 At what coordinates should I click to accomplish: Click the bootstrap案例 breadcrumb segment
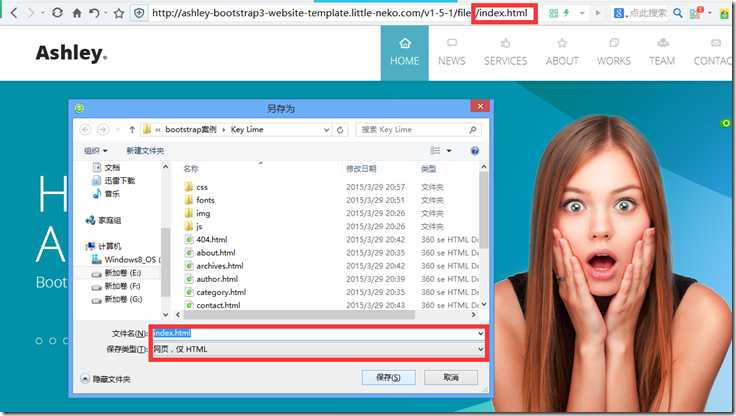pyautogui.click(x=191, y=130)
